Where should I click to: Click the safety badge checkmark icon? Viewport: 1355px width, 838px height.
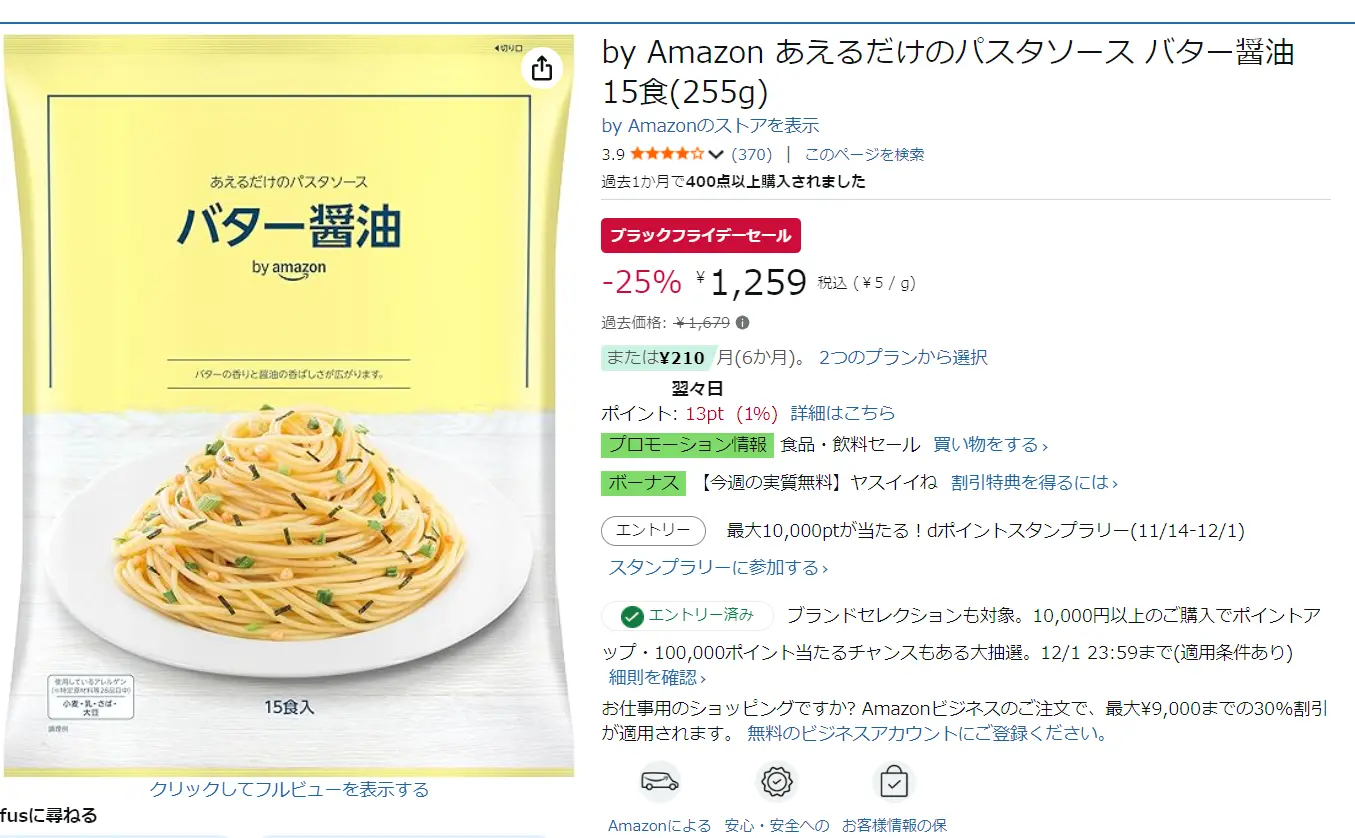click(x=777, y=781)
